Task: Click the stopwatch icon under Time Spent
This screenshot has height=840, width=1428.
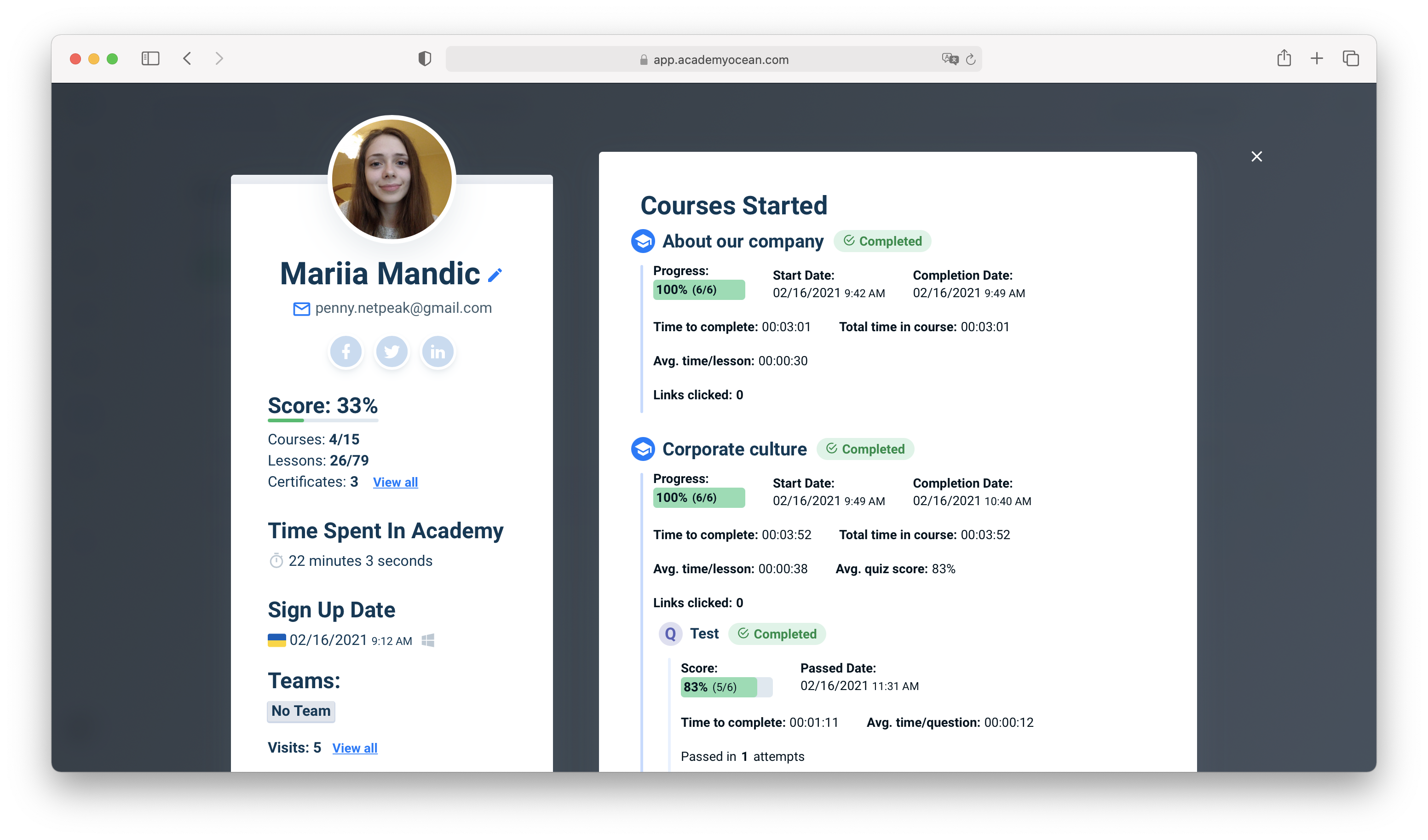Action: (x=276, y=561)
